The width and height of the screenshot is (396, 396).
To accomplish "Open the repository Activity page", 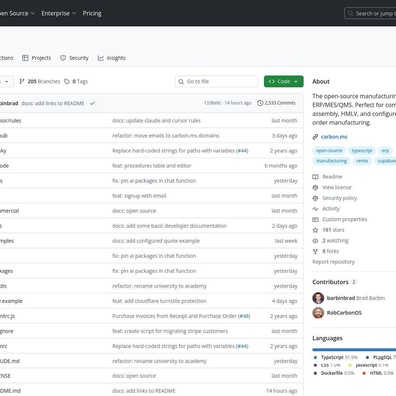I will (x=331, y=209).
